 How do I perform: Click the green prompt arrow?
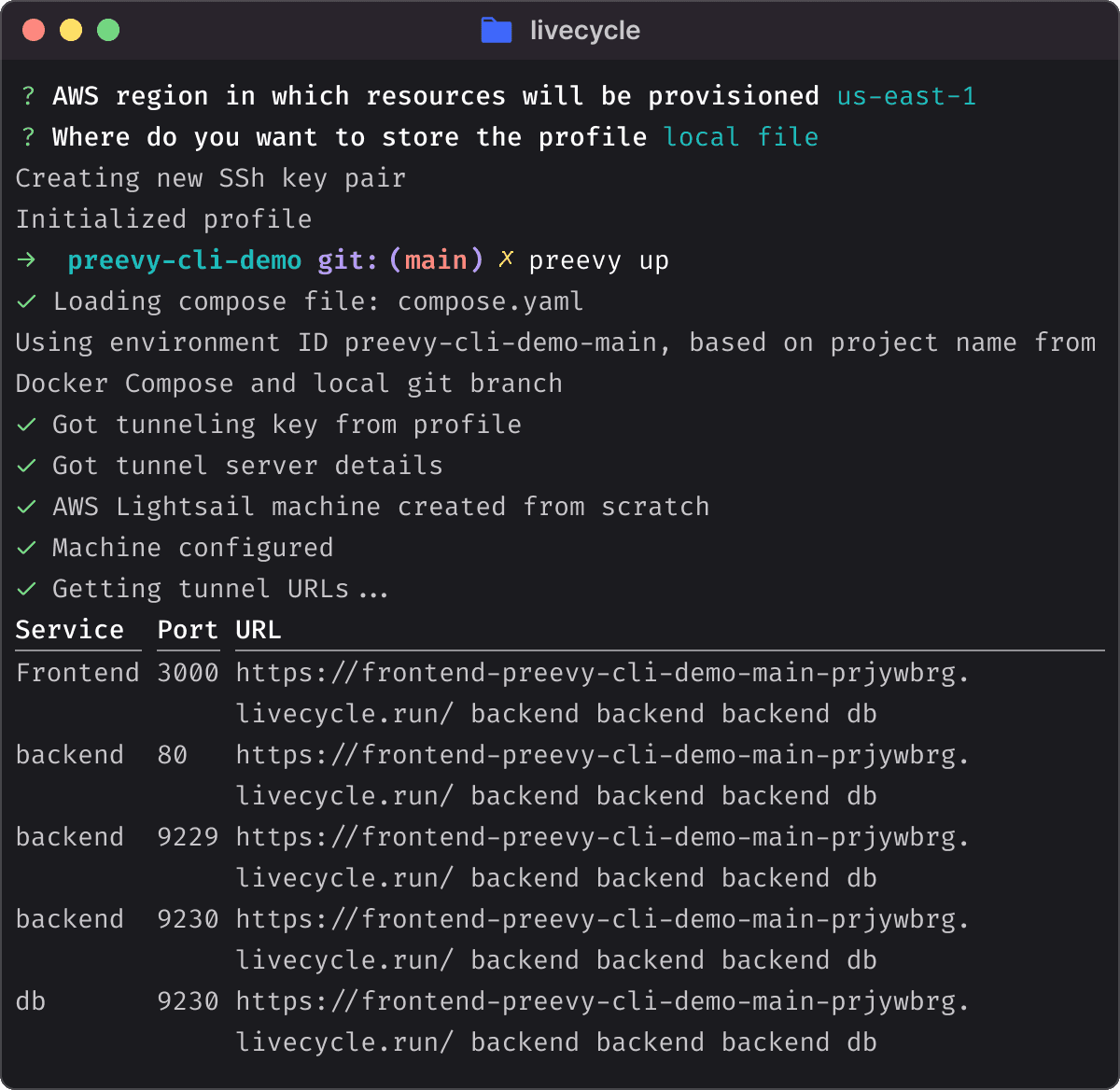pos(26,260)
